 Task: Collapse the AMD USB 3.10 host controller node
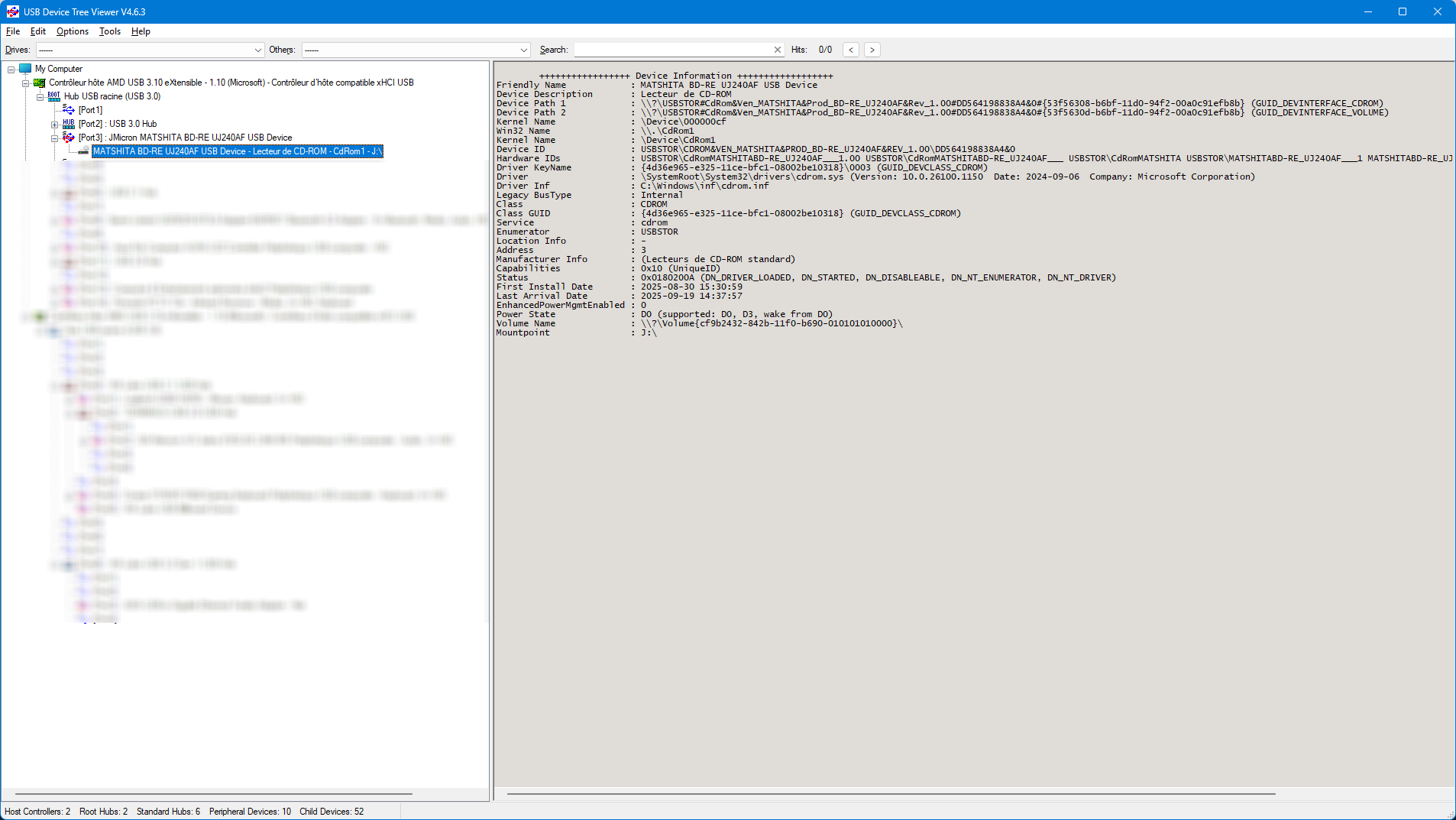pos(25,83)
